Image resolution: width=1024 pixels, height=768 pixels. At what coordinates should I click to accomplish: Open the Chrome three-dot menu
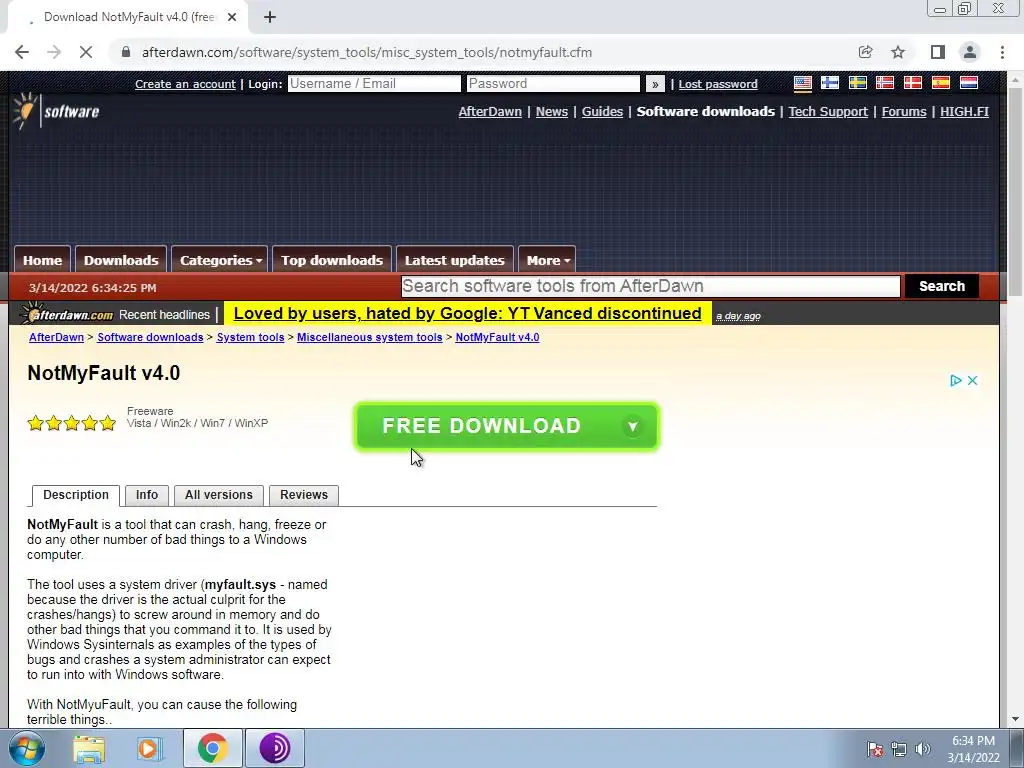click(x=1002, y=52)
